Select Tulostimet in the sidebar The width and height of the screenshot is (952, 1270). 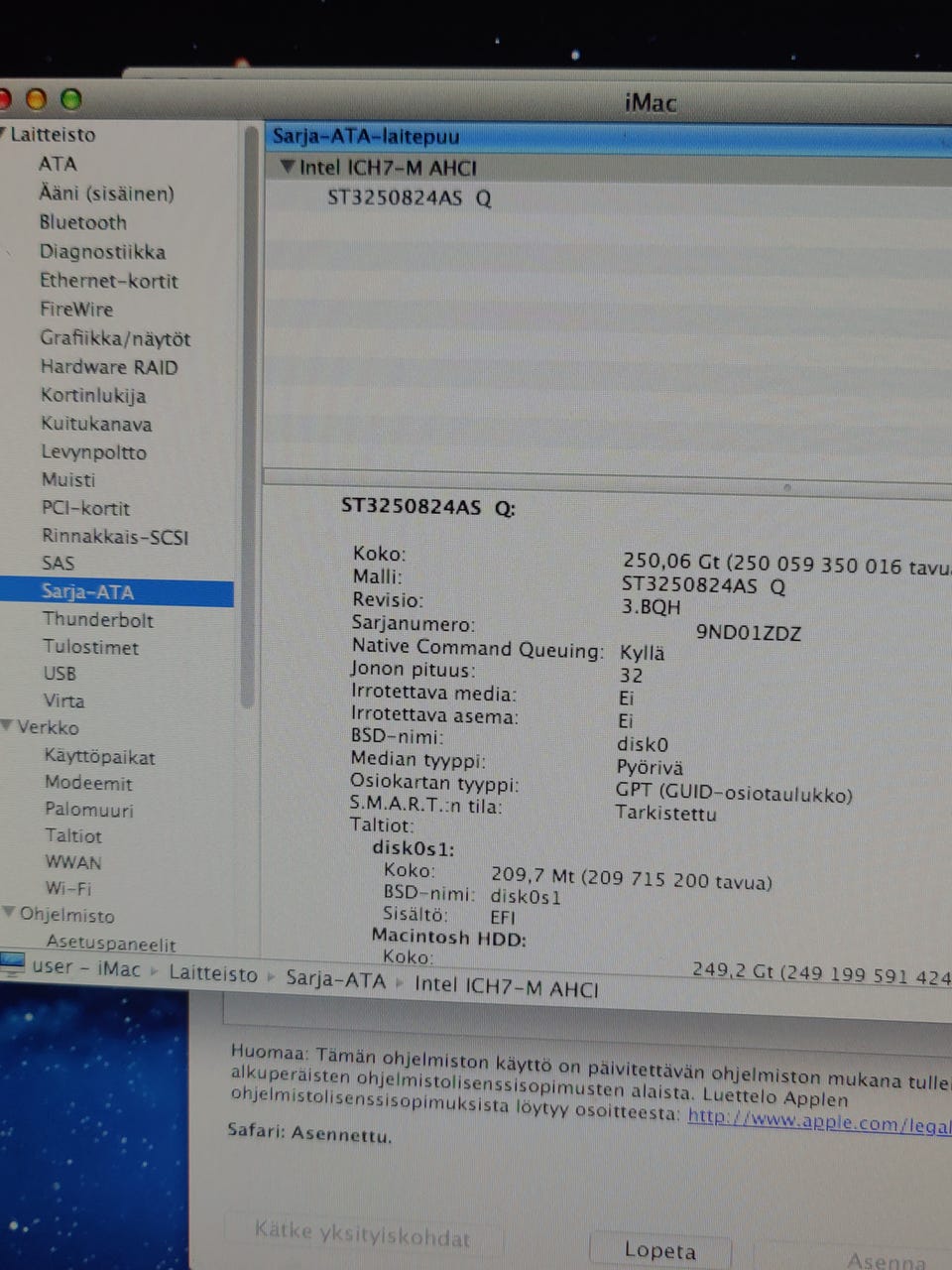click(x=91, y=647)
